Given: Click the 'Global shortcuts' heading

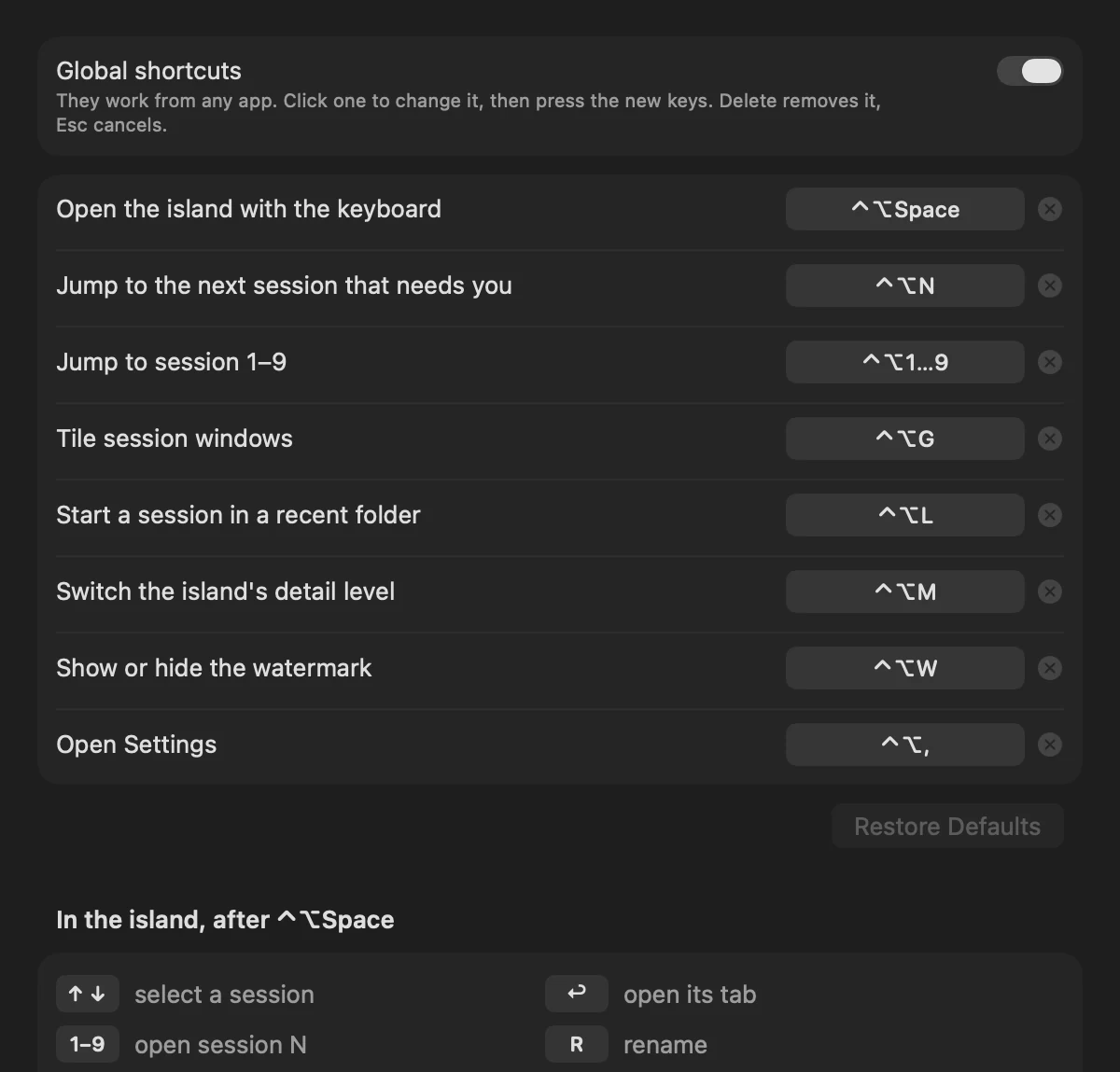Looking at the screenshot, I should (x=148, y=71).
